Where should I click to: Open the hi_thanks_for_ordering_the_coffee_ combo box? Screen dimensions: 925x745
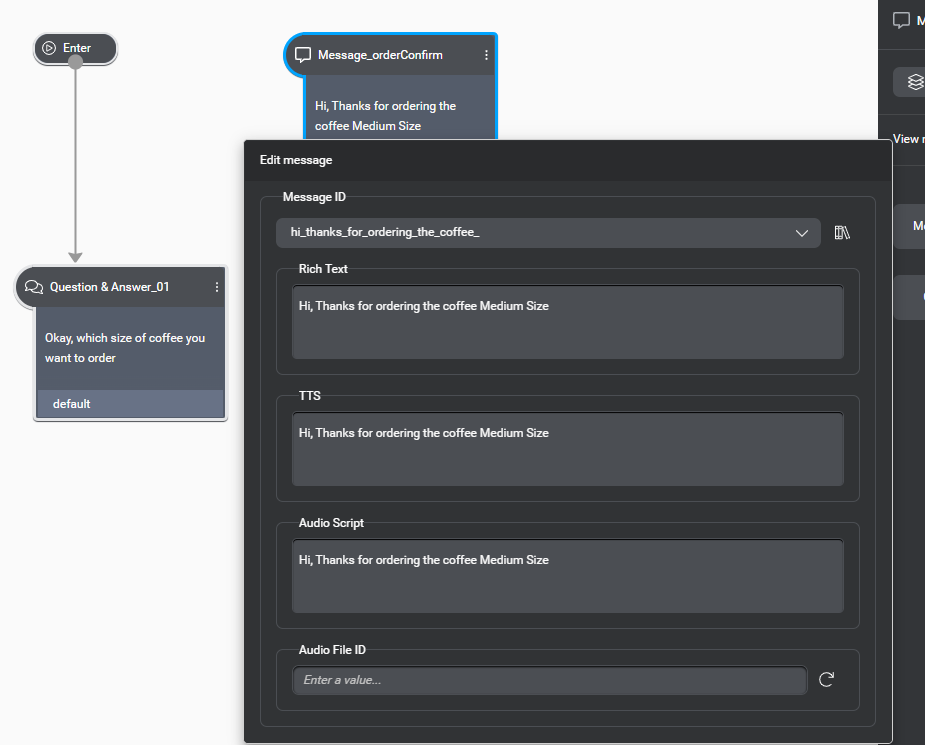[540, 233]
